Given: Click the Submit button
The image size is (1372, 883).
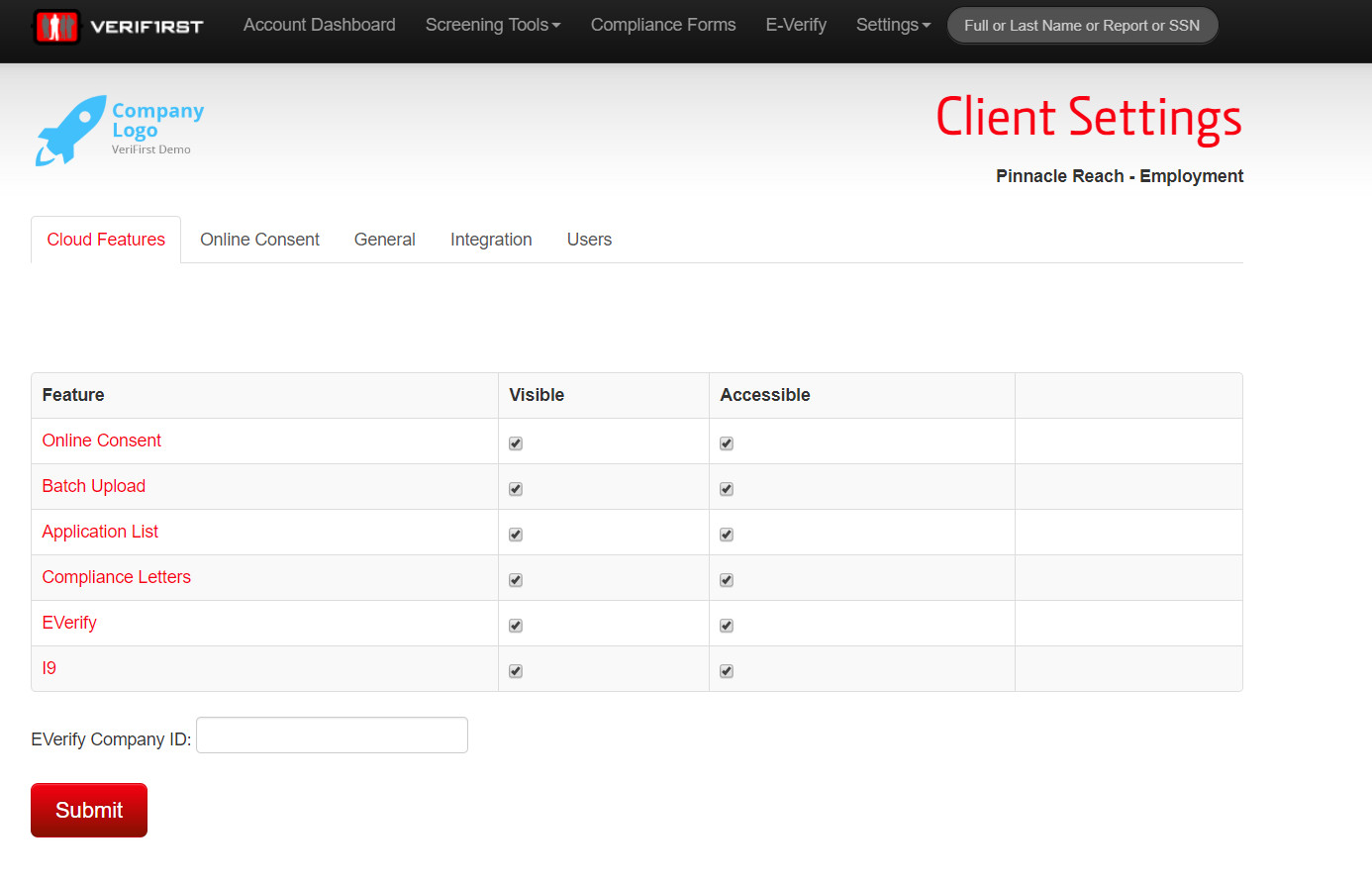Looking at the screenshot, I should pos(88,810).
